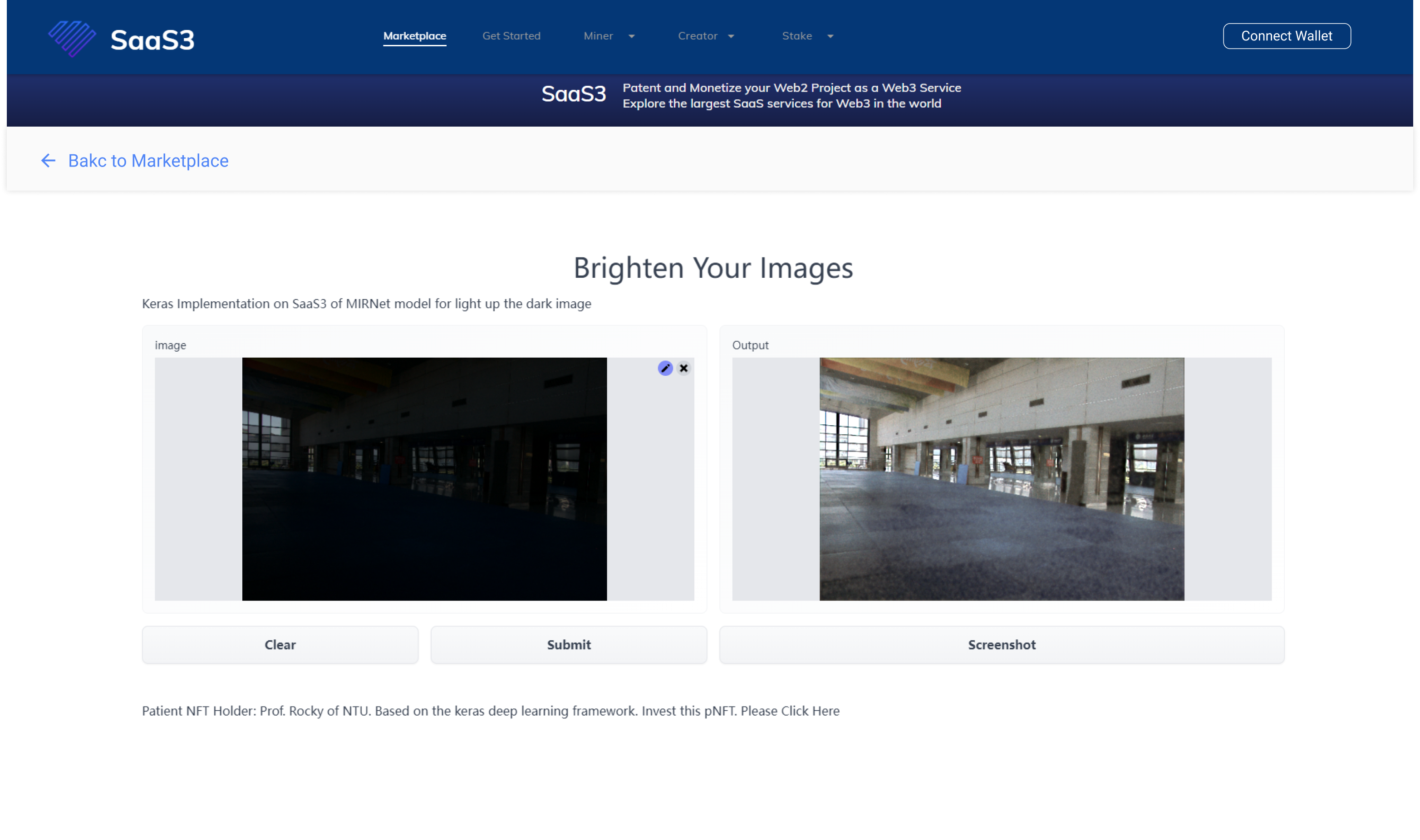The width and height of the screenshot is (1420, 840).
Task: Submit the image for brightening
Action: pos(568,644)
